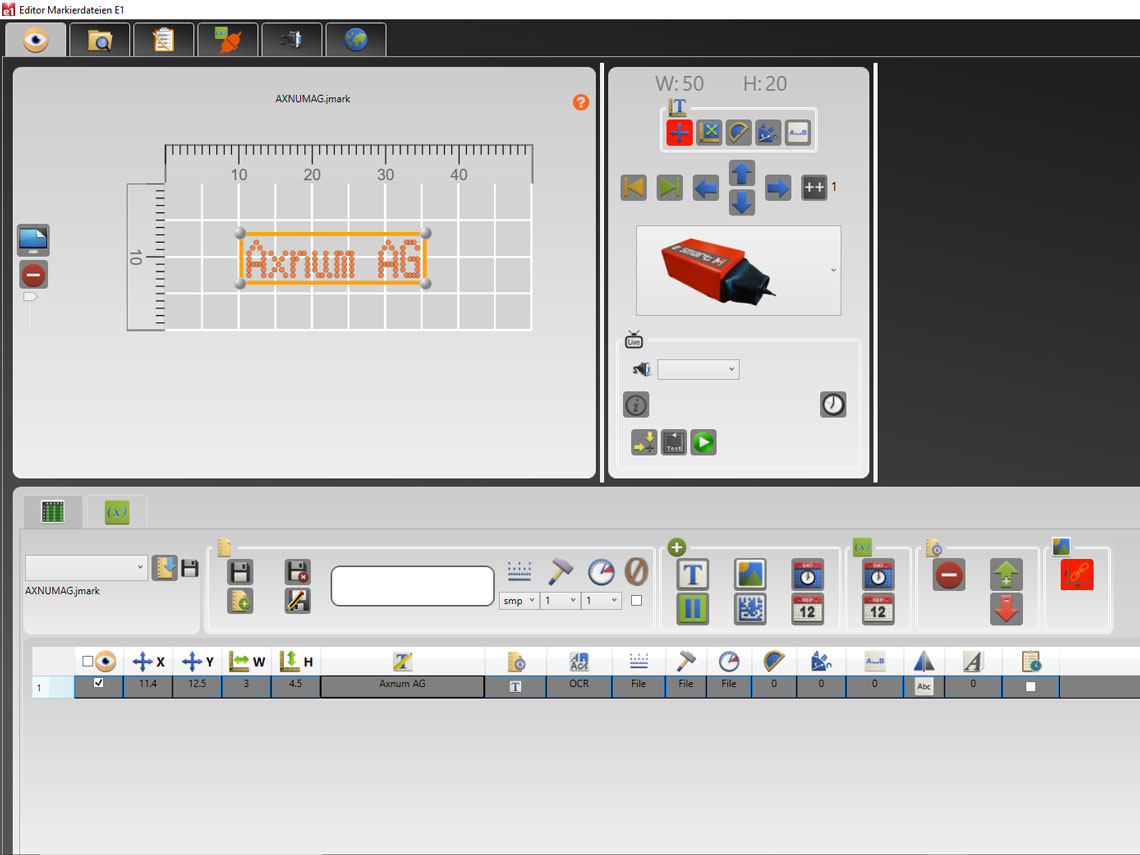
Task: Click the empty text input box
Action: point(412,586)
